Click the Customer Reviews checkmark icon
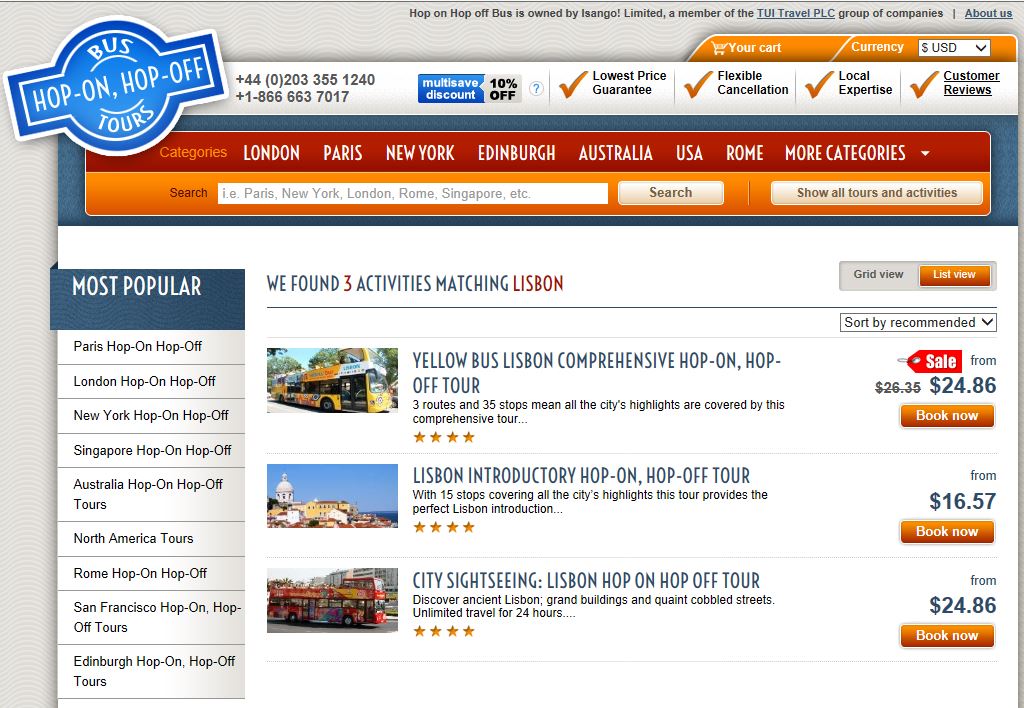 click(x=924, y=84)
